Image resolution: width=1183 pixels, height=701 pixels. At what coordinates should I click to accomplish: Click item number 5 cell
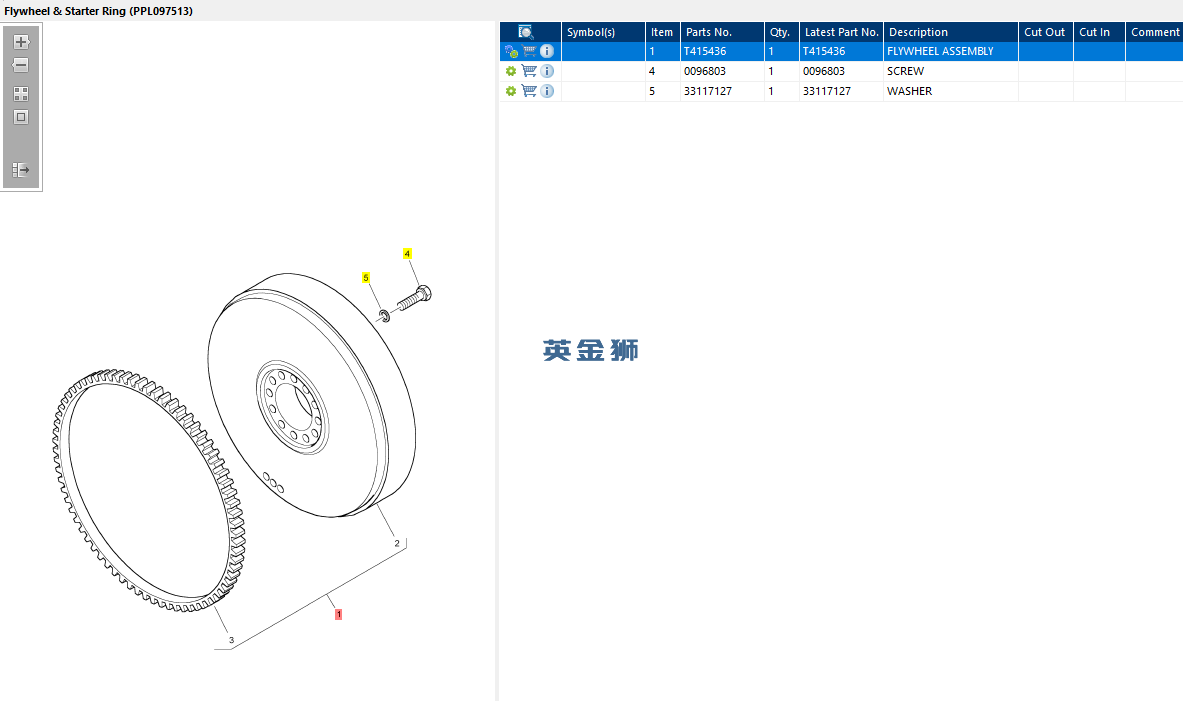tap(662, 91)
